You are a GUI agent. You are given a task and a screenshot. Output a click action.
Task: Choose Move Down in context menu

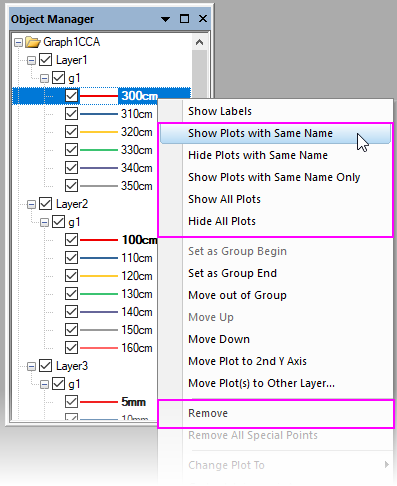(x=219, y=339)
